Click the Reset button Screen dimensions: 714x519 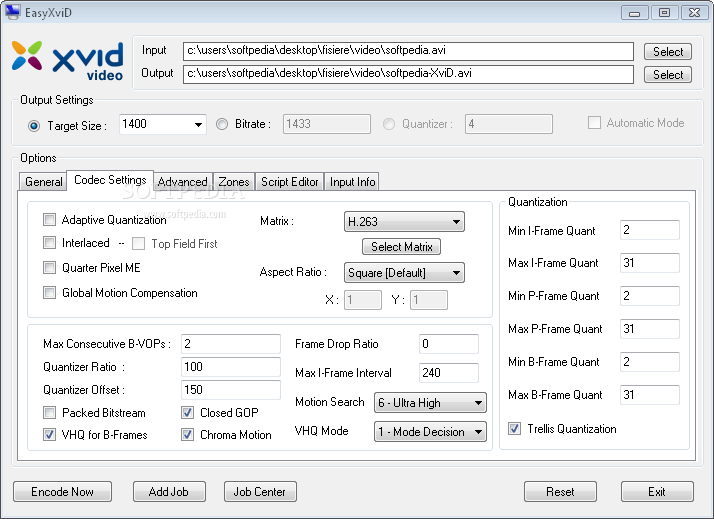560,492
